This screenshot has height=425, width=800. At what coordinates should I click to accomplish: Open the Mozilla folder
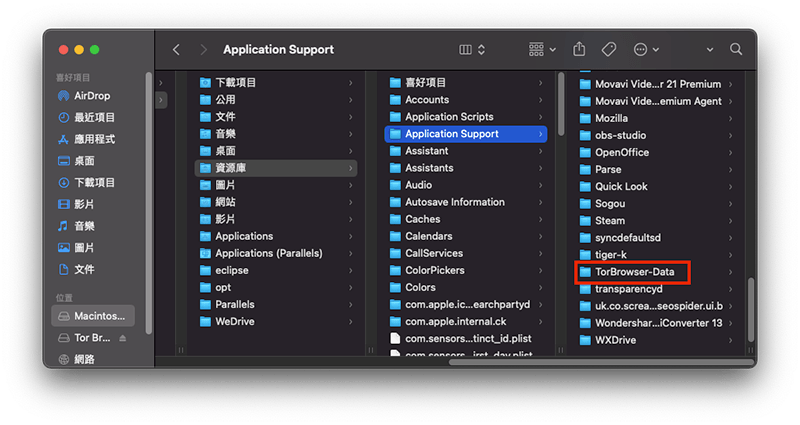coord(611,118)
